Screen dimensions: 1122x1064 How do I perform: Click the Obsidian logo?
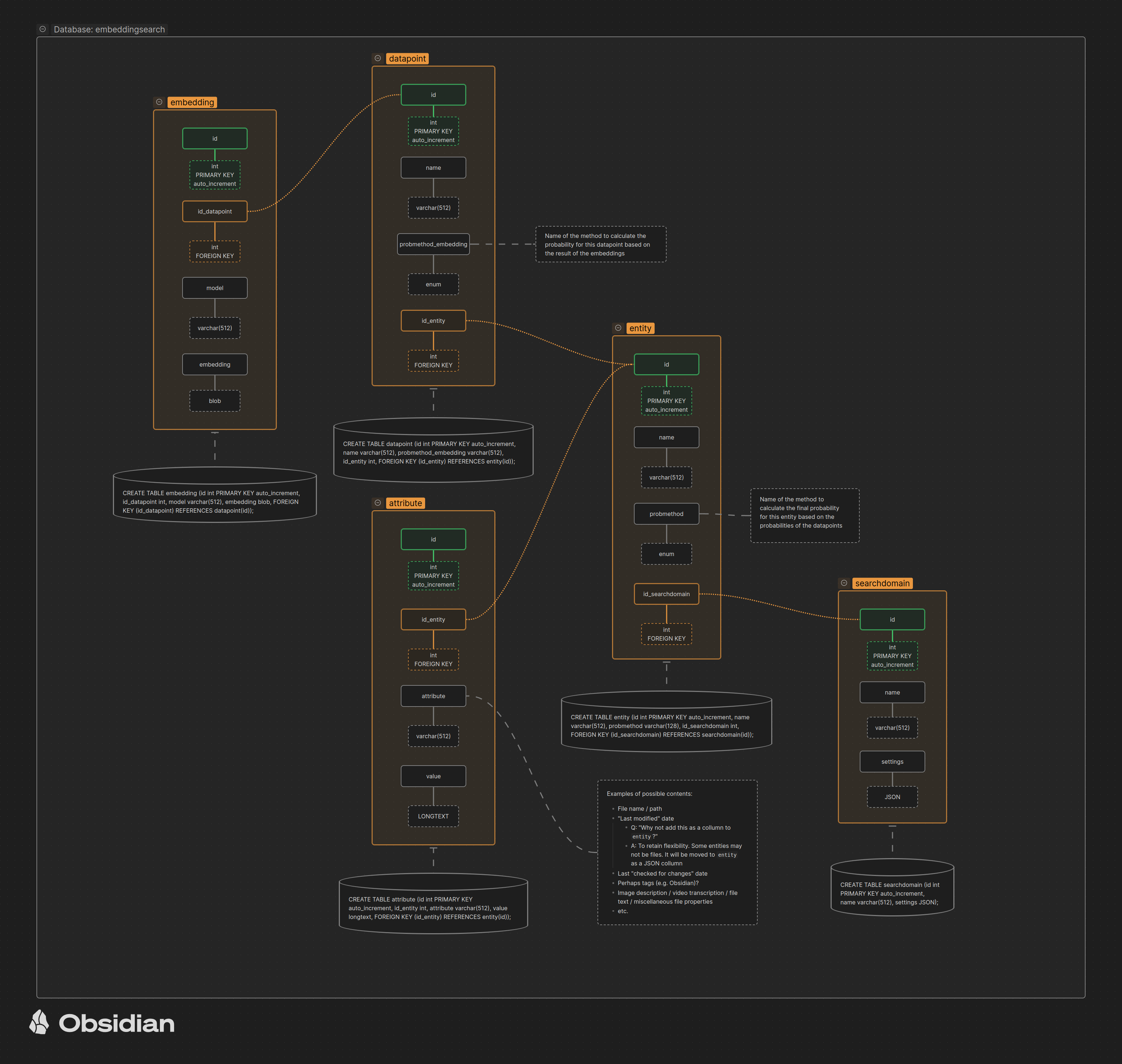[x=102, y=1023]
